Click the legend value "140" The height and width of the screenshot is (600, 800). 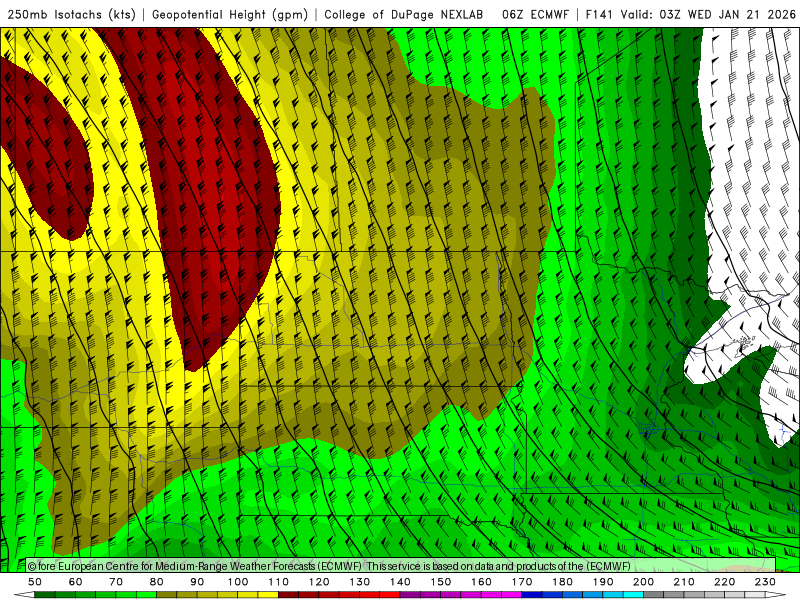point(400,582)
